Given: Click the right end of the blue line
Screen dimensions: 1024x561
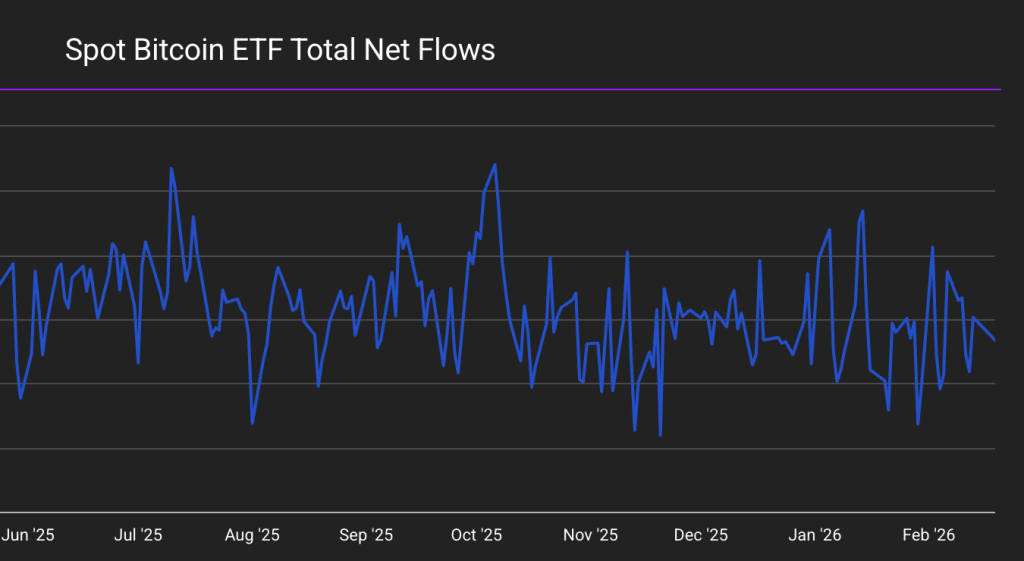Looking at the screenshot, I should pos(995,341).
